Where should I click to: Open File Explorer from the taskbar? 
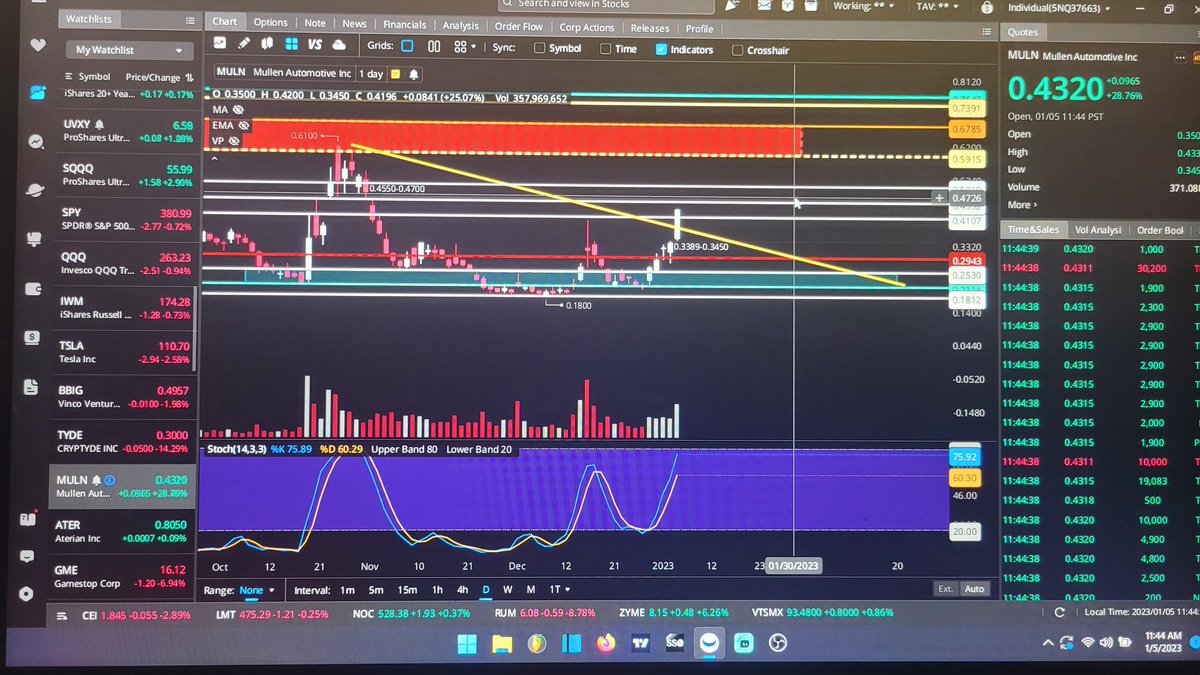501,644
